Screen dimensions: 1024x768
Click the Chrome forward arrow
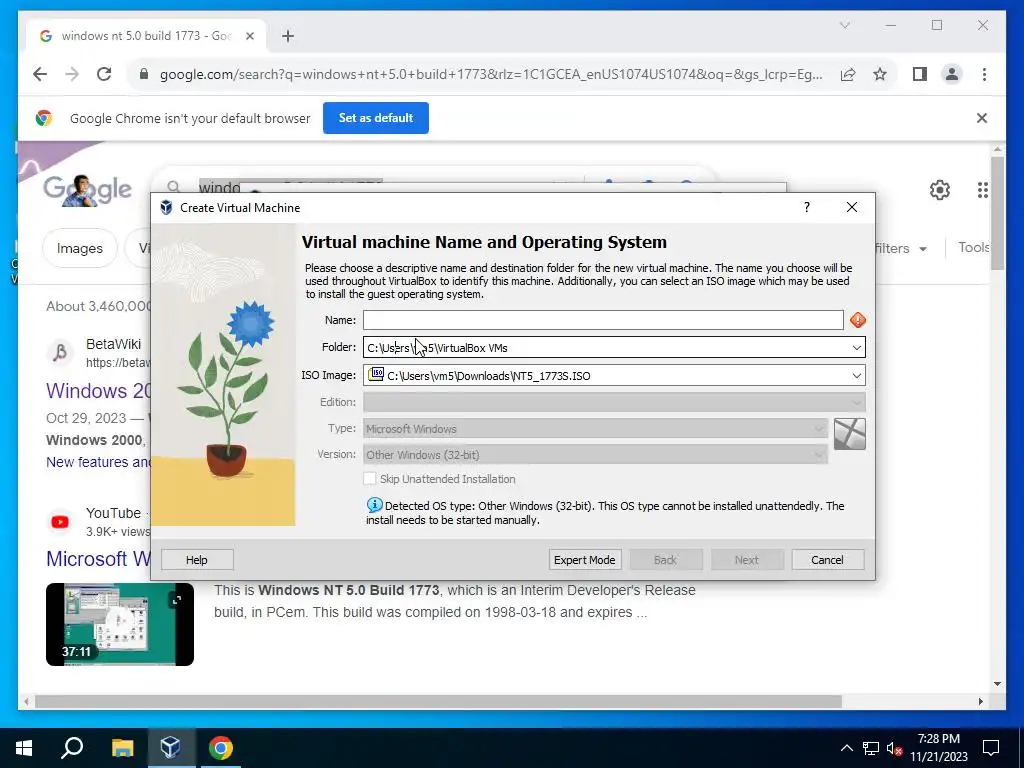point(72,74)
